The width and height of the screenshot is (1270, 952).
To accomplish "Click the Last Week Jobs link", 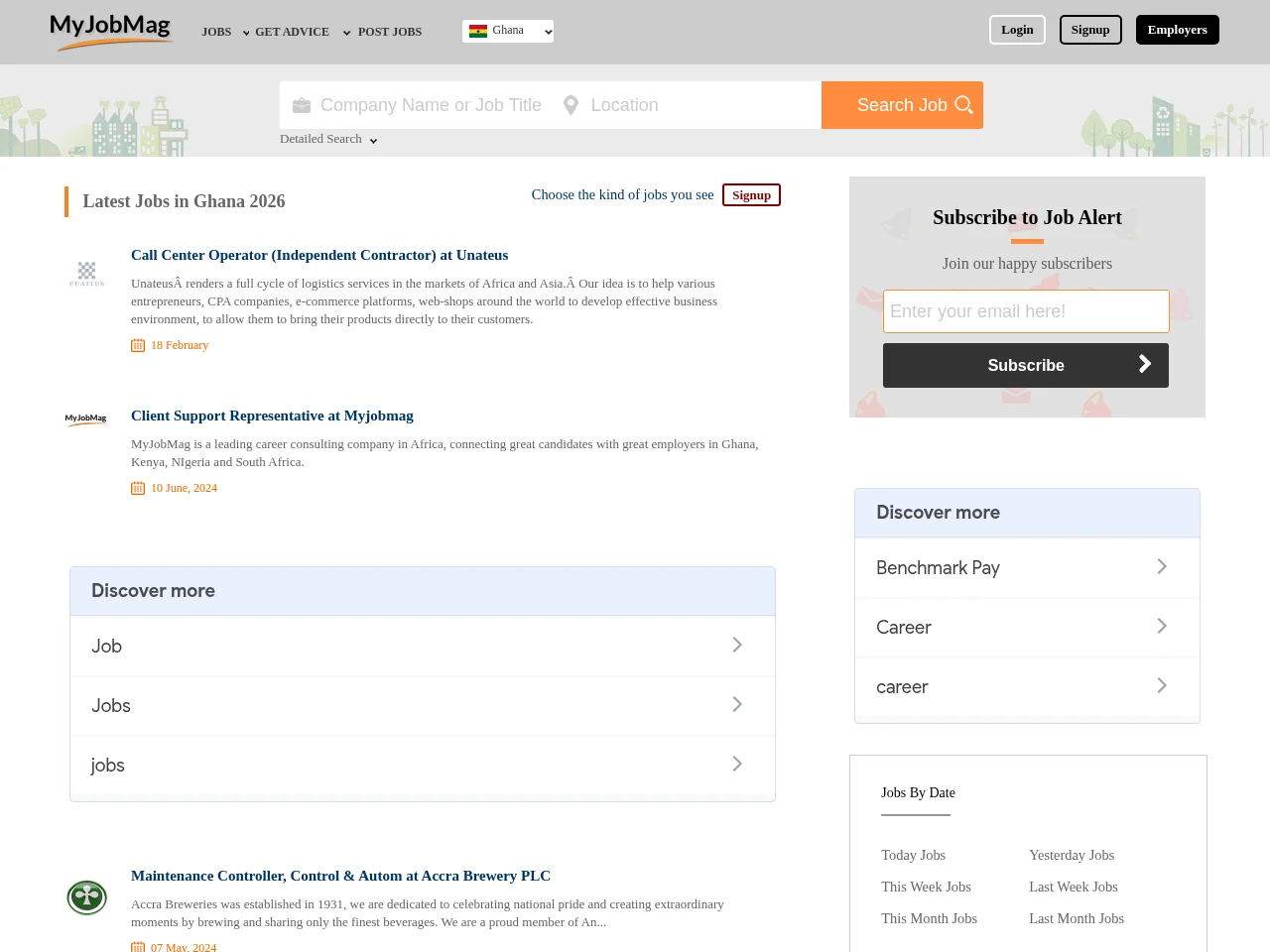I will [1074, 887].
